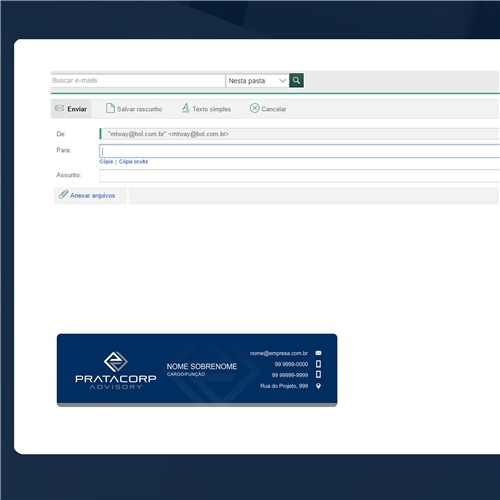Click the Rua do Projeto, 999 text
This screenshot has height=500, width=500.
[x=284, y=386]
